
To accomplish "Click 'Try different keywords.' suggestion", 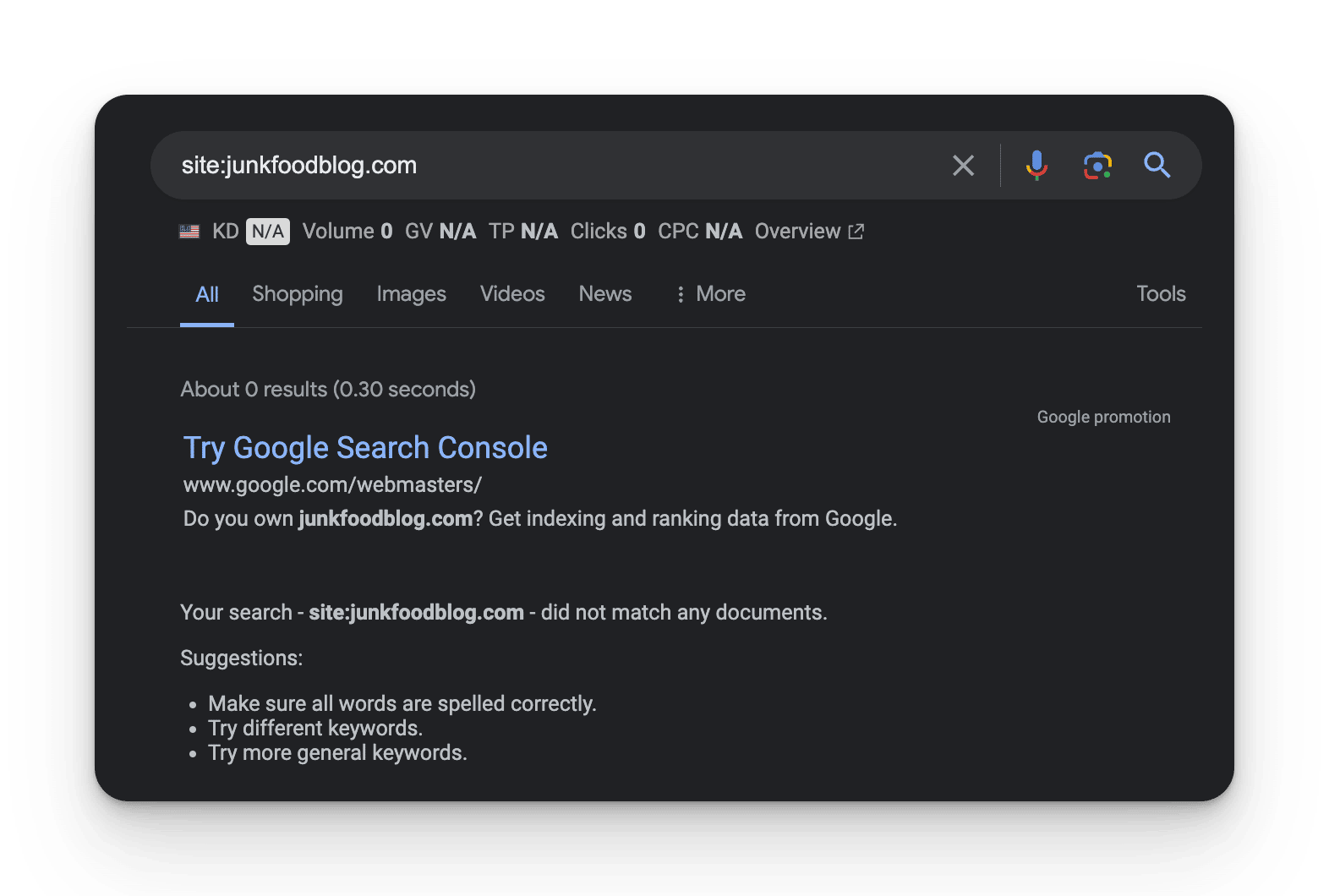I will point(315,729).
